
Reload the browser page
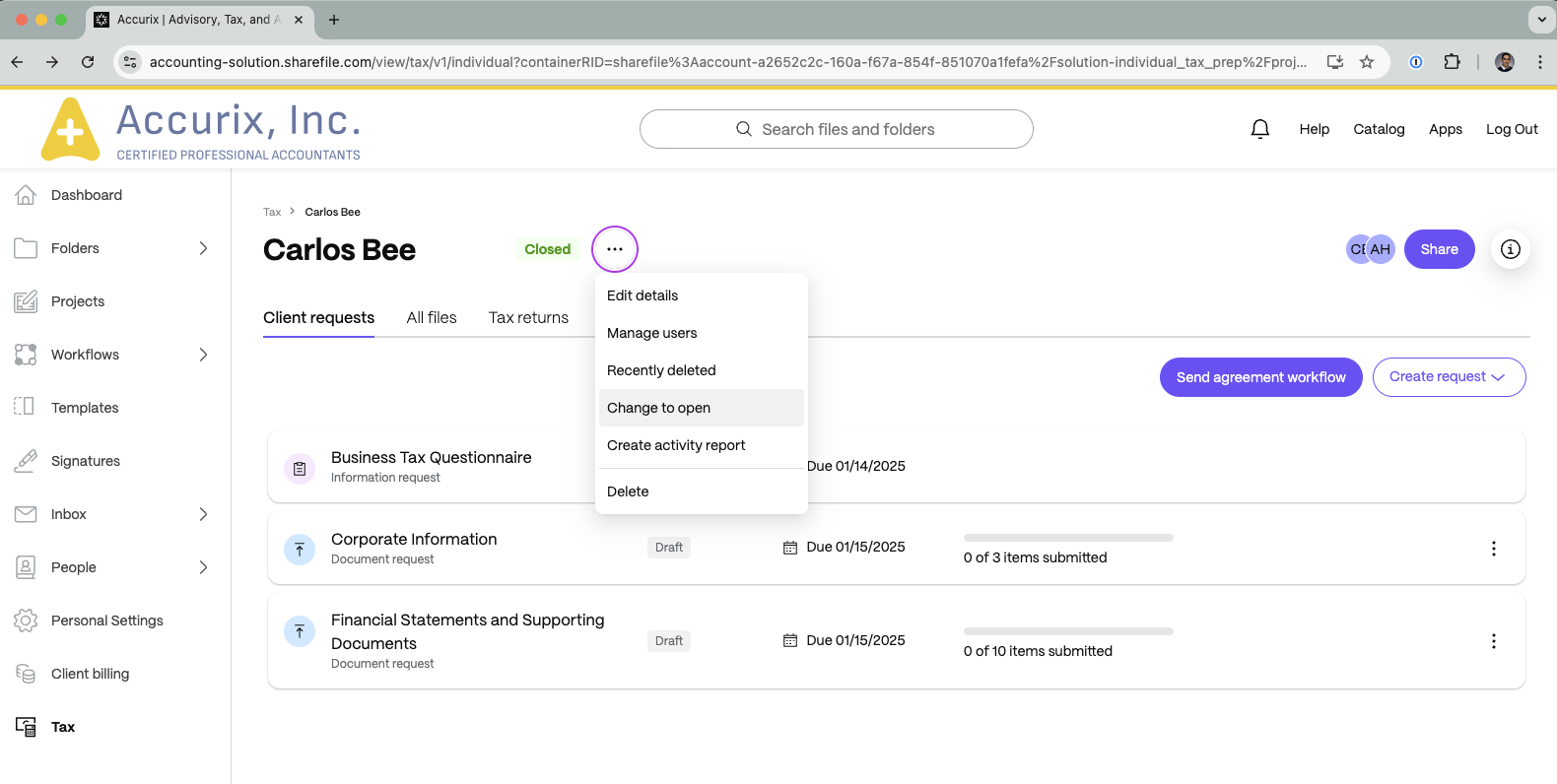[x=88, y=62]
